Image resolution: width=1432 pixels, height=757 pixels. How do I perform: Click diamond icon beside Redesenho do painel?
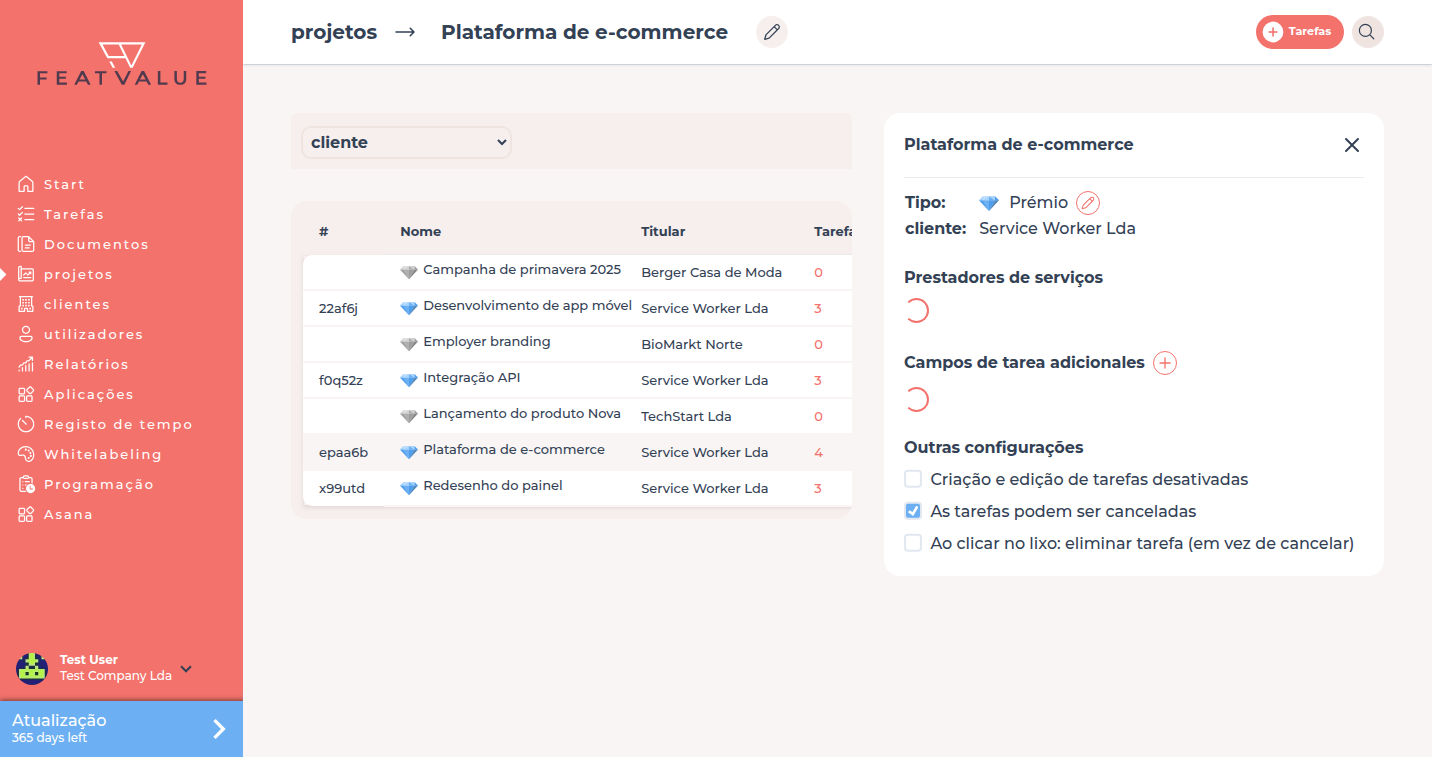(x=408, y=488)
